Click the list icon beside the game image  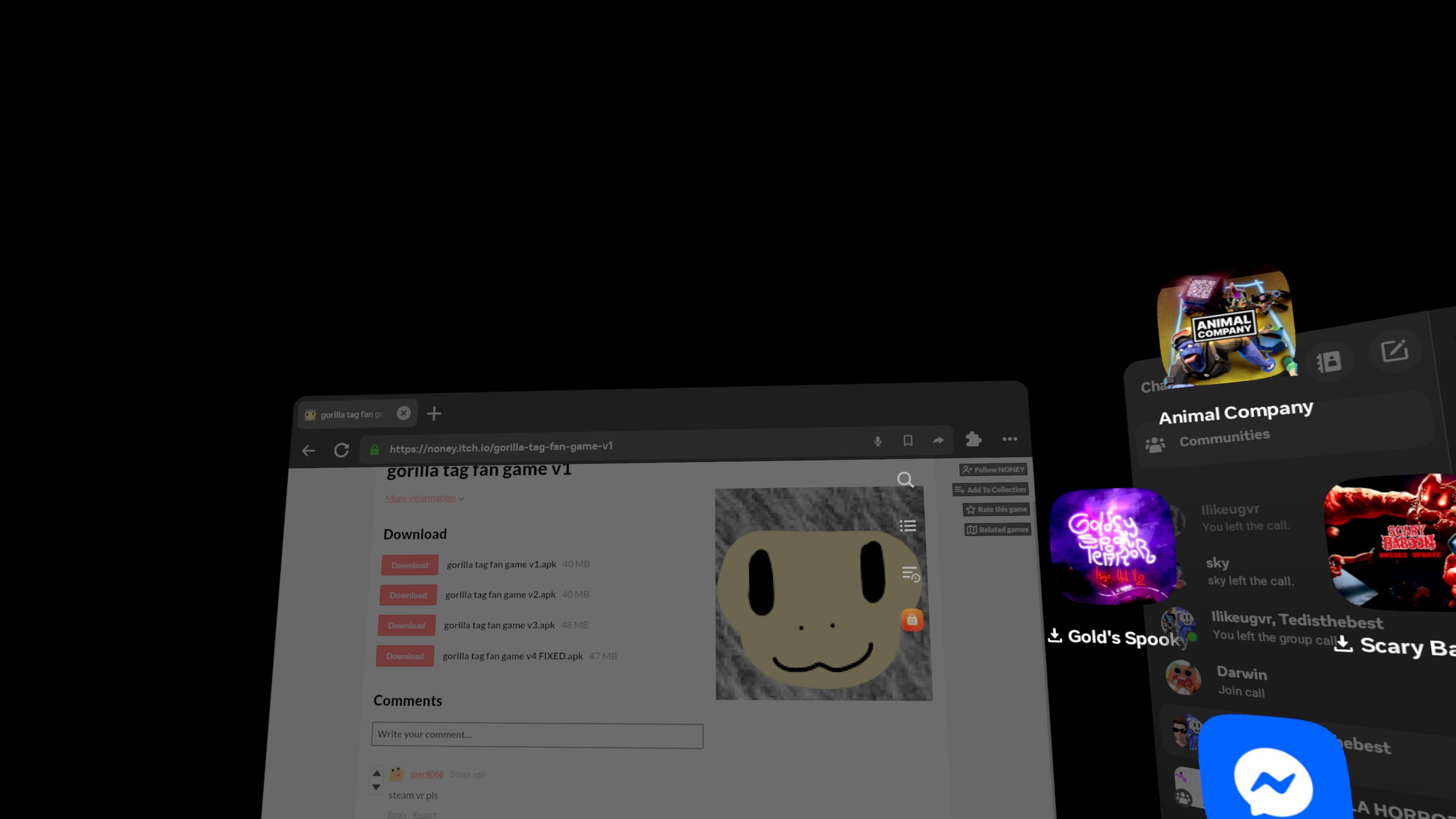[x=908, y=525]
